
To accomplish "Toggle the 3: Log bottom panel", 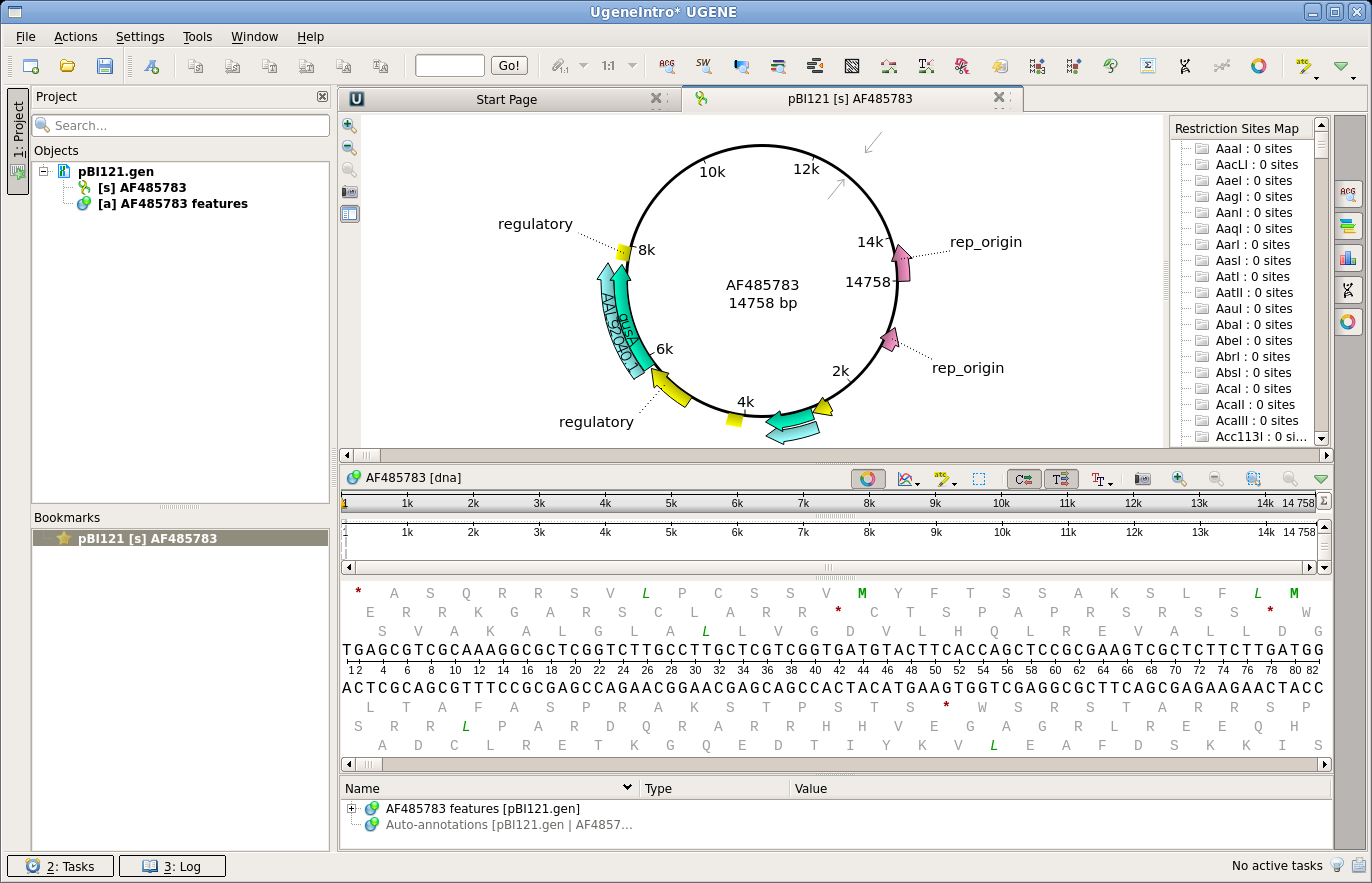I will click(x=172, y=866).
